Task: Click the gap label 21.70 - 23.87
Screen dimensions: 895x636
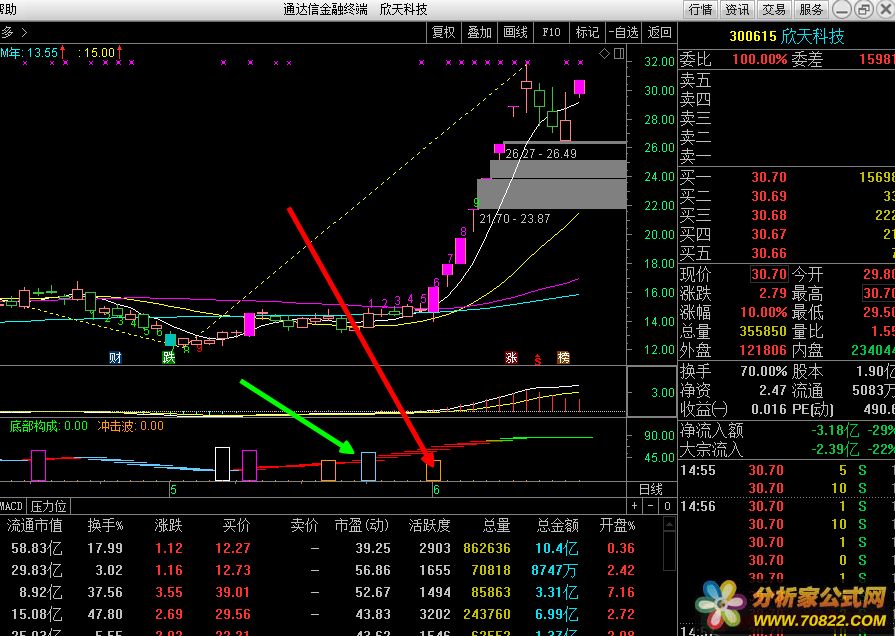Action: 514,219
